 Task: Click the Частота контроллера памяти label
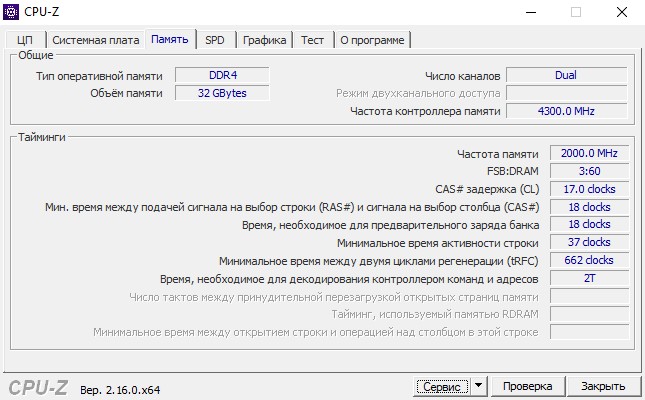(425, 112)
